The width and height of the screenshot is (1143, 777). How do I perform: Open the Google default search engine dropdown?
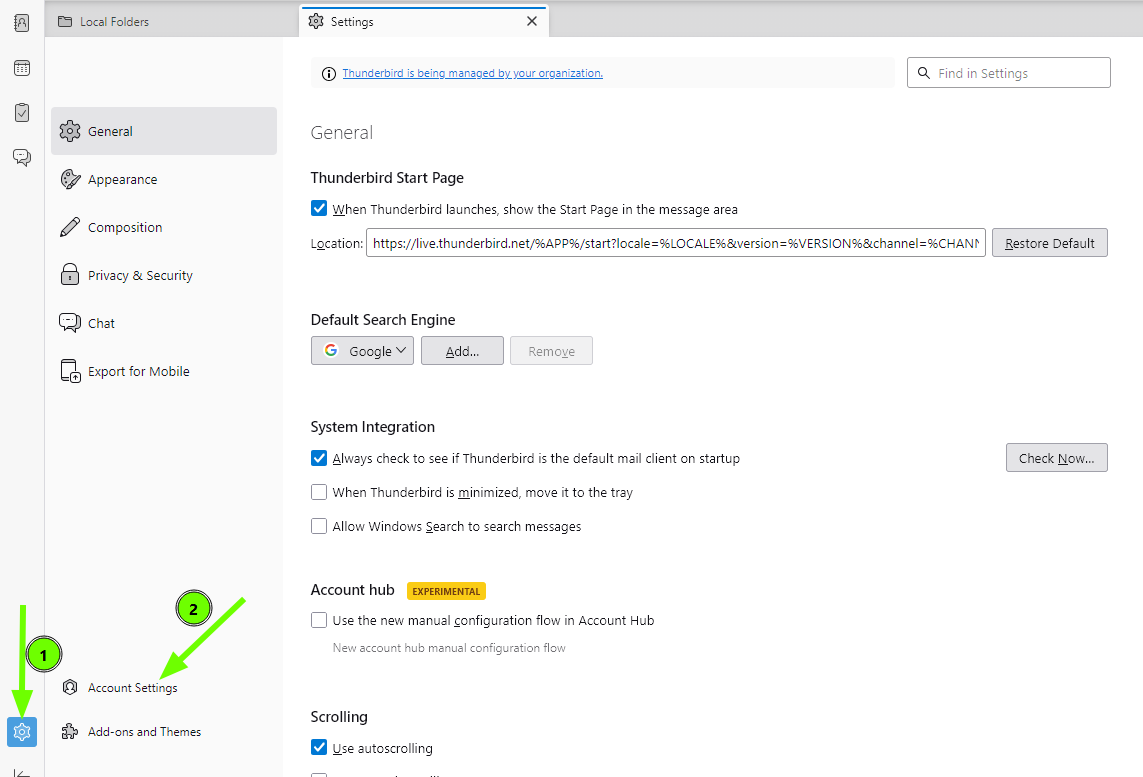pyautogui.click(x=362, y=351)
